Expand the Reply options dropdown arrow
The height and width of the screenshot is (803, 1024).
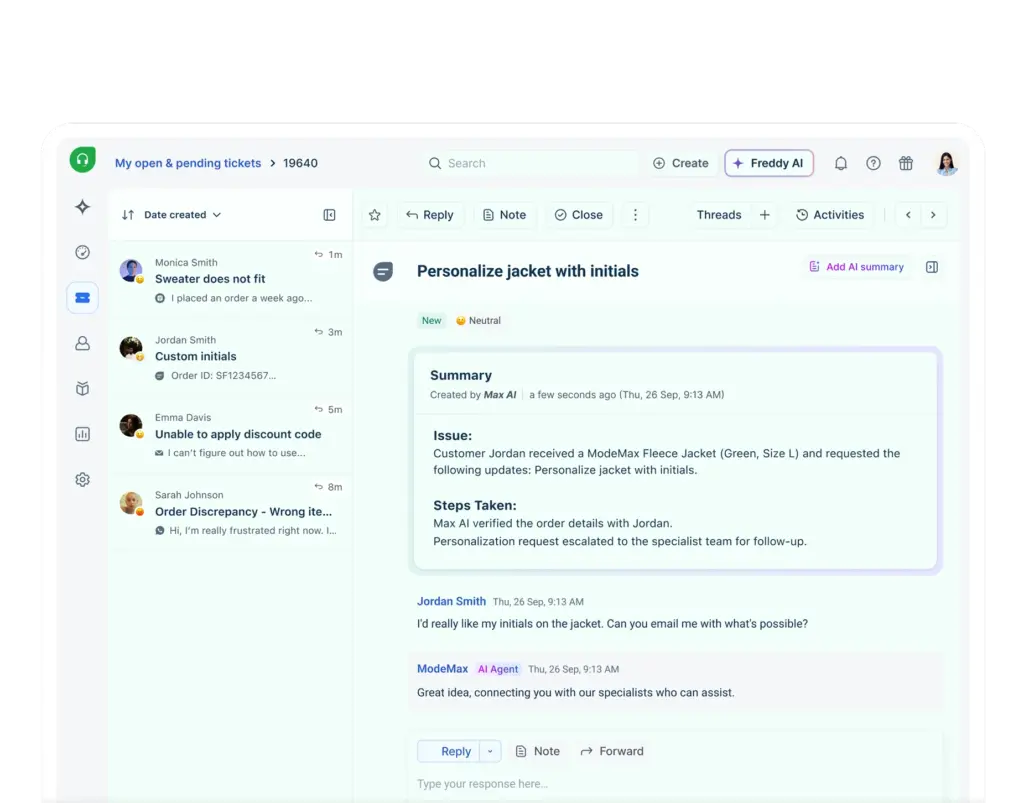click(490, 751)
